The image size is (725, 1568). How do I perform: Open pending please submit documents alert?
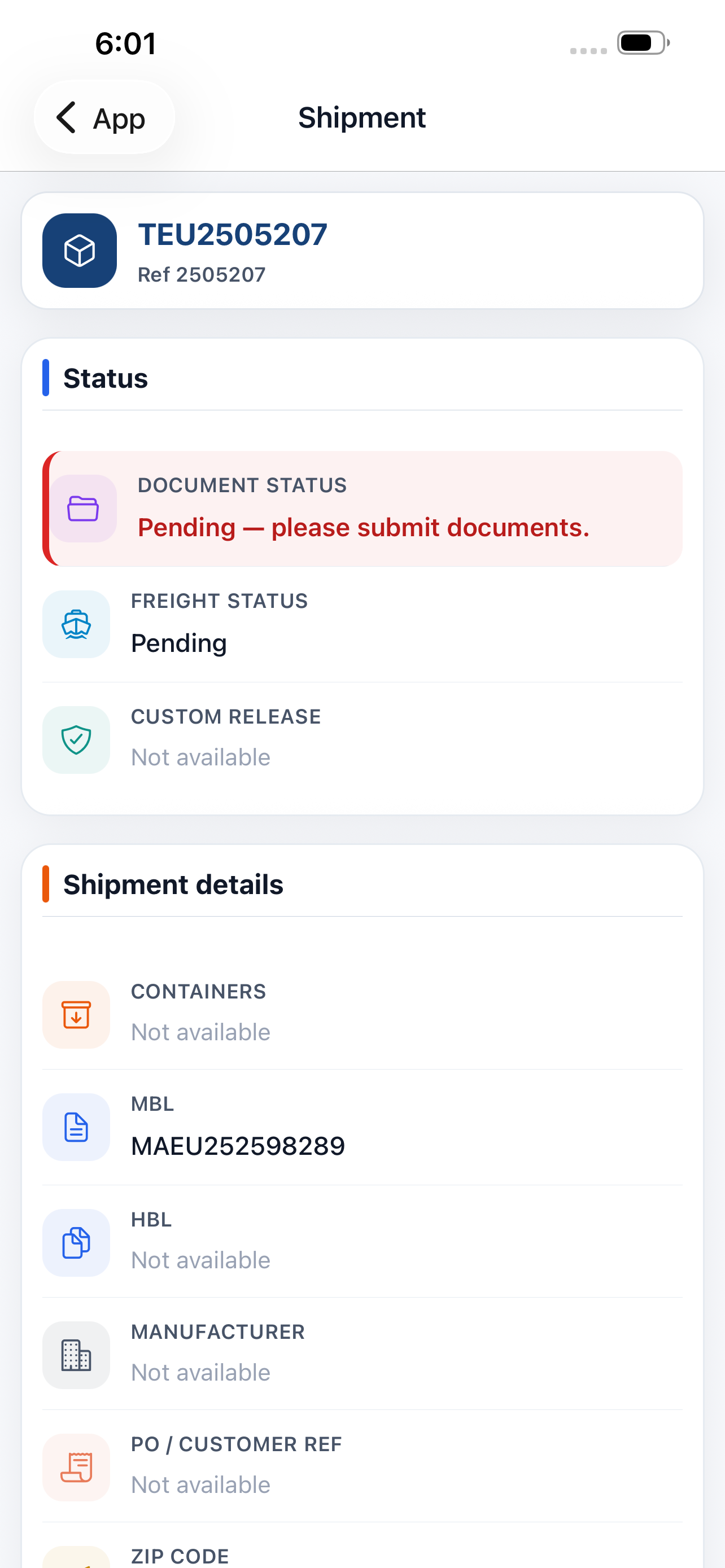363,508
